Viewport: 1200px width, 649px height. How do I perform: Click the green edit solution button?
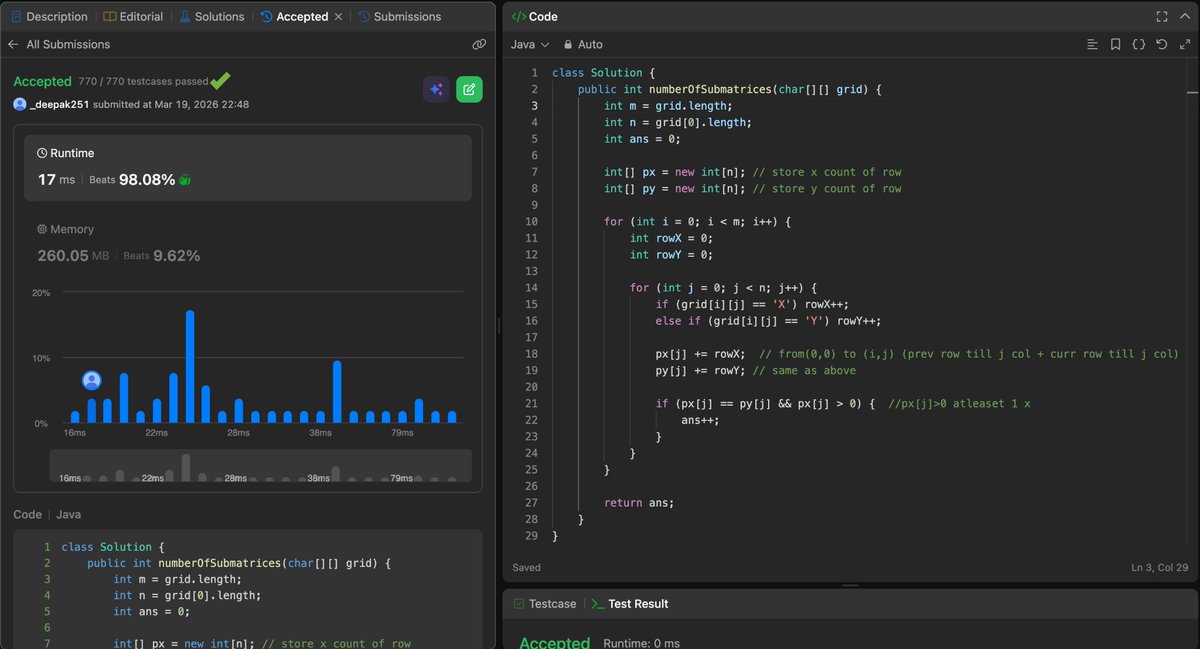pyautogui.click(x=469, y=89)
